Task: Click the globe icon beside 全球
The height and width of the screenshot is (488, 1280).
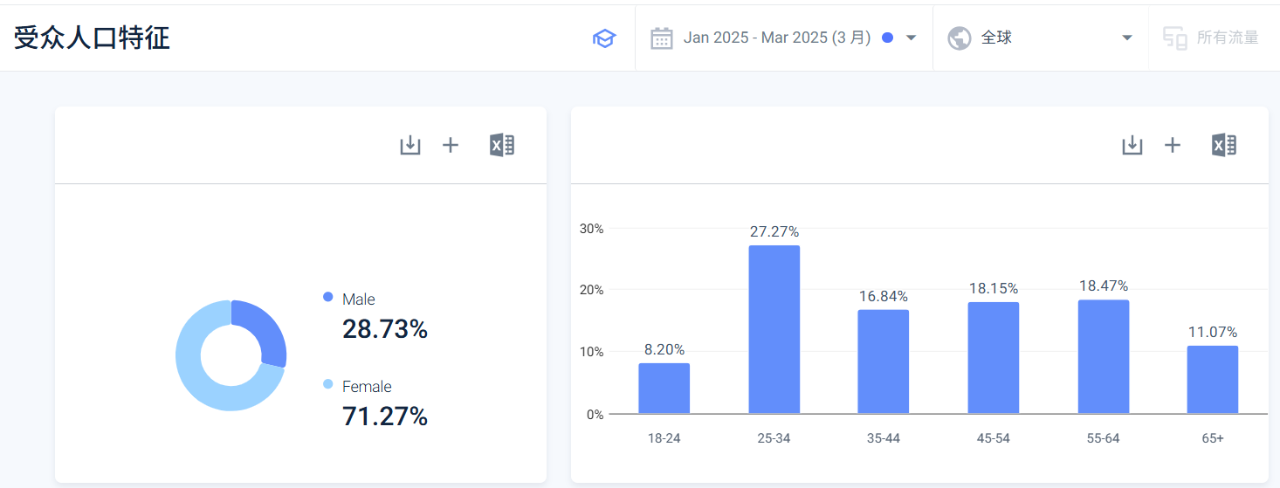Action: click(959, 38)
